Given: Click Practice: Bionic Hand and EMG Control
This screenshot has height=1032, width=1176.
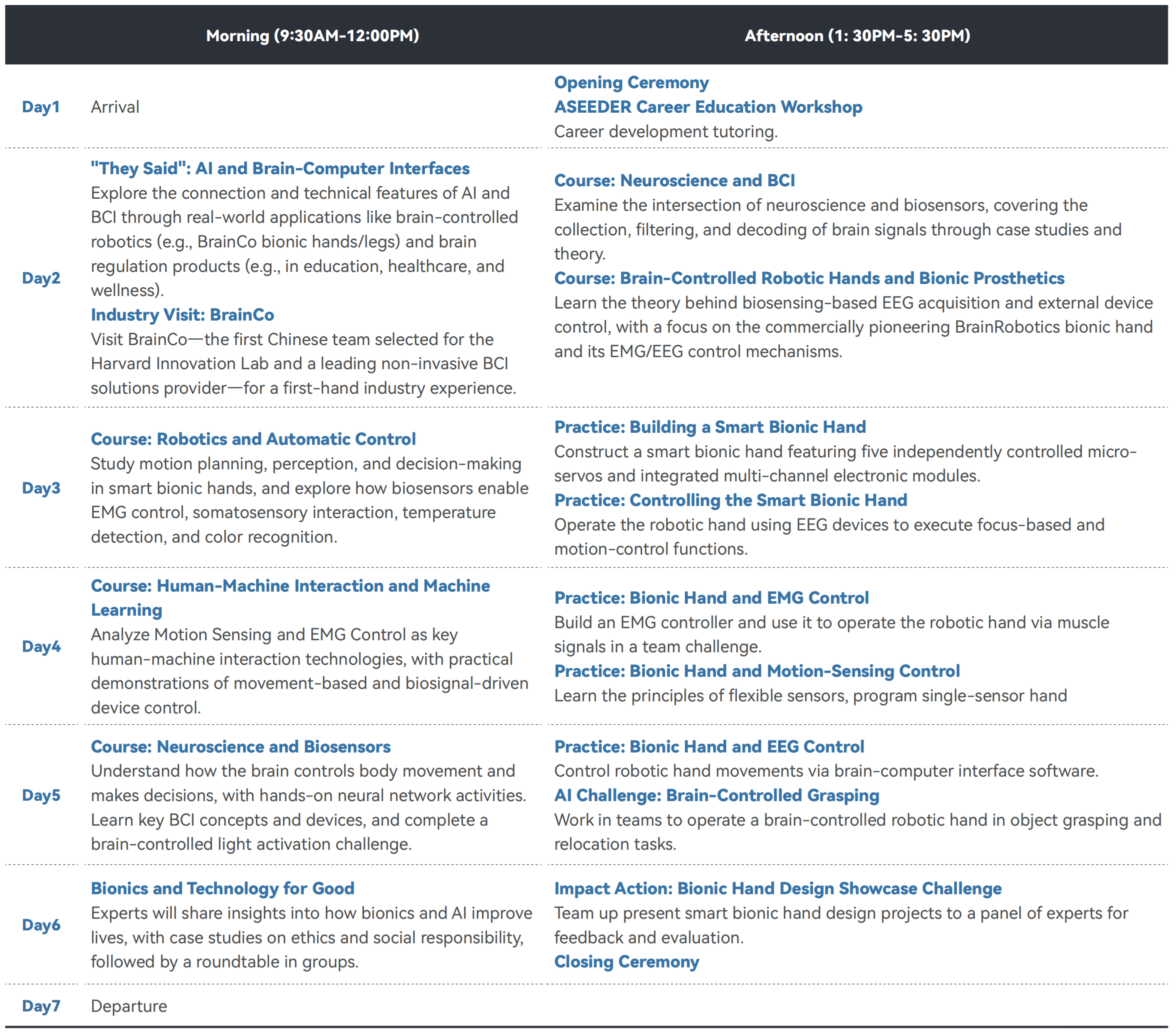Looking at the screenshot, I should click(711, 598).
